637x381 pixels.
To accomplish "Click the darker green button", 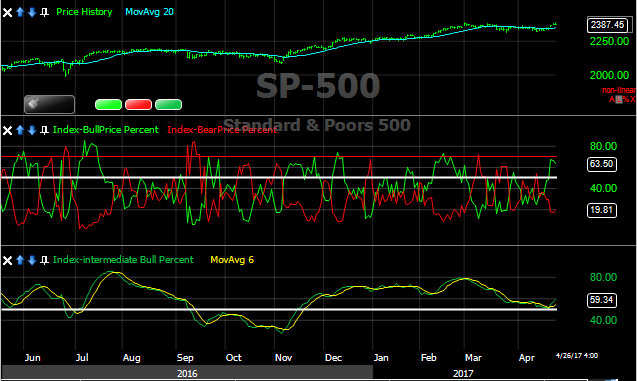I will point(168,104).
